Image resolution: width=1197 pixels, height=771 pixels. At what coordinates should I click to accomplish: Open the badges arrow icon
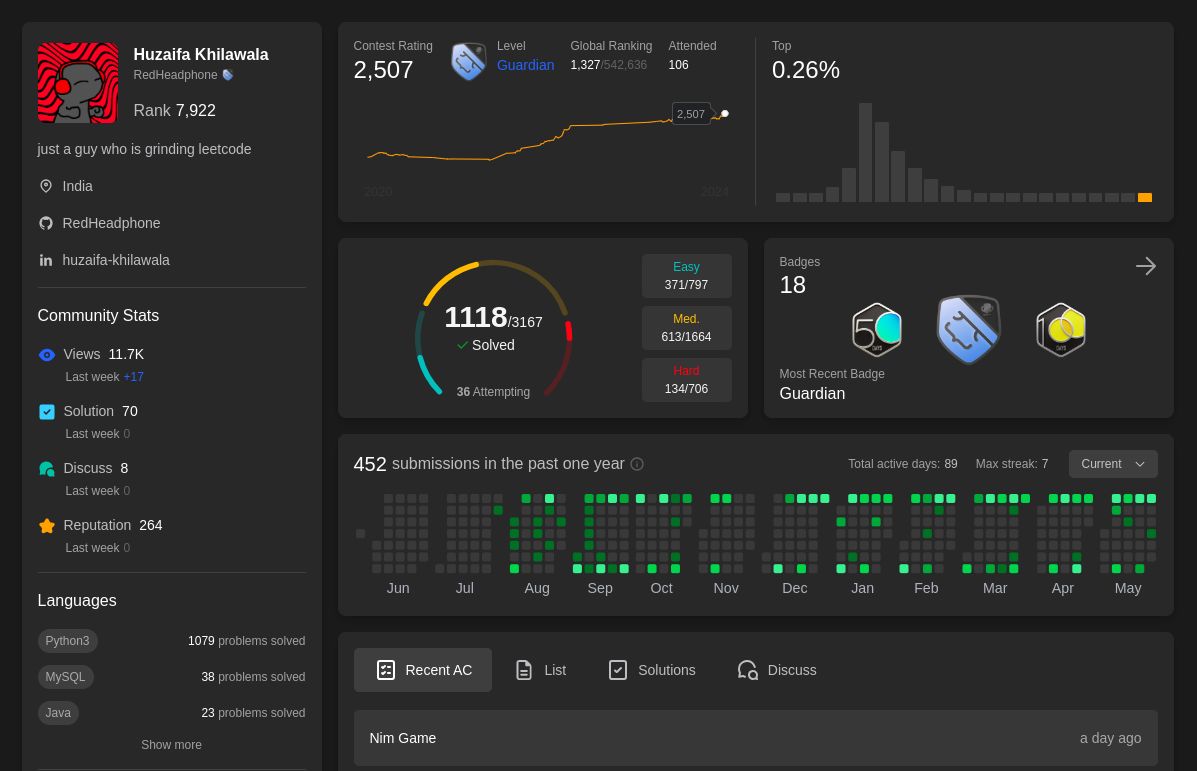coord(1145,266)
